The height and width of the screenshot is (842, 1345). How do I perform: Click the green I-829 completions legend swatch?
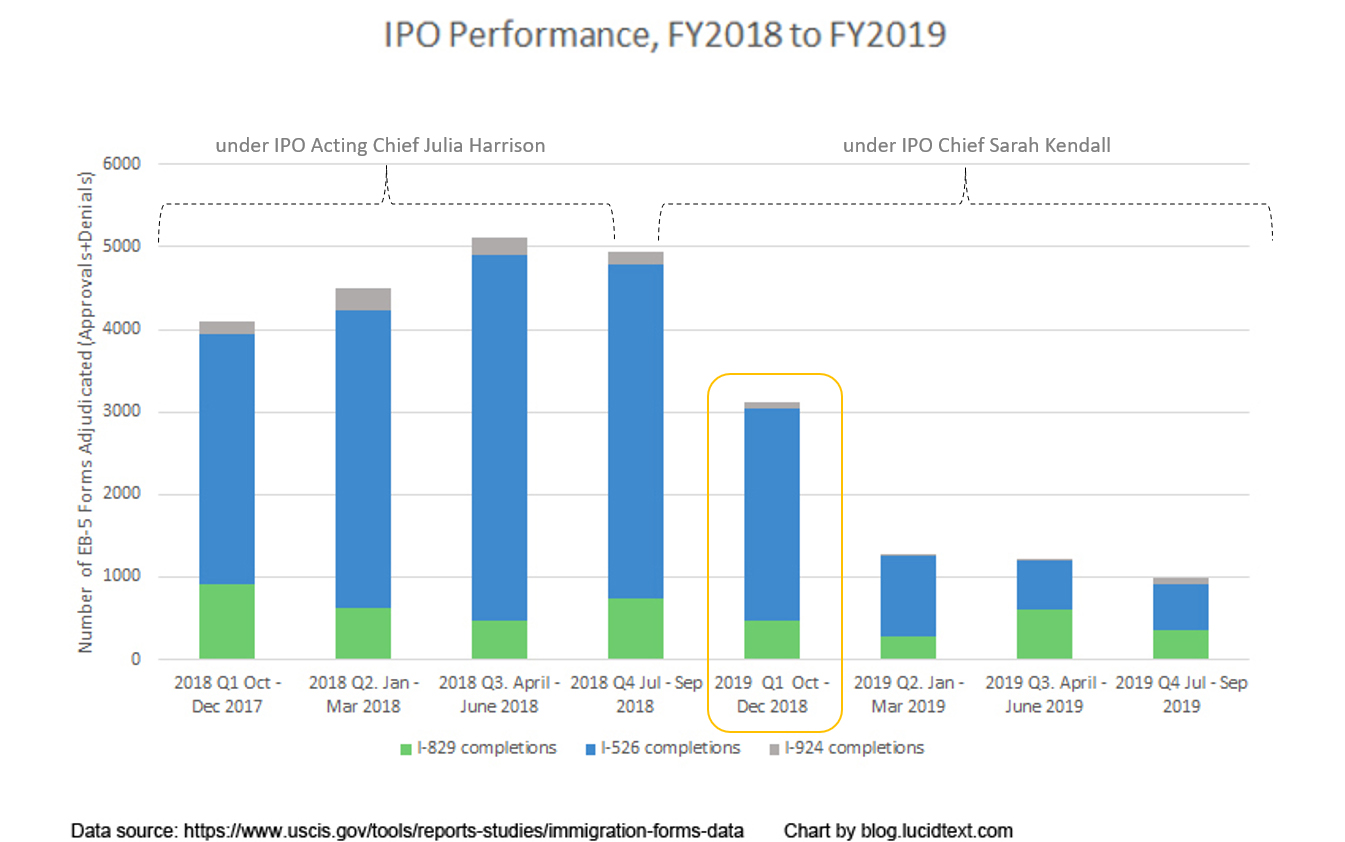point(405,749)
